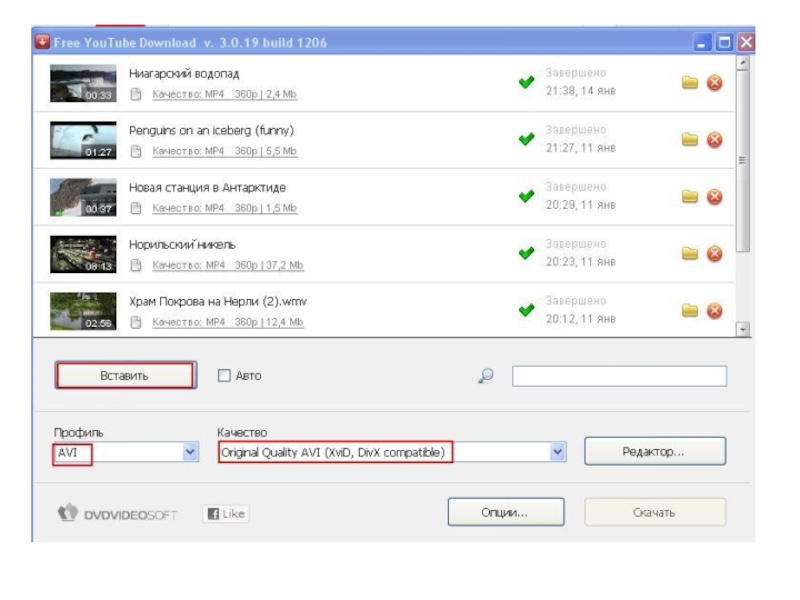Click Храм Покрова на Нерли thumbnail
Viewport: 800px width, 600px height.
(x=83, y=311)
